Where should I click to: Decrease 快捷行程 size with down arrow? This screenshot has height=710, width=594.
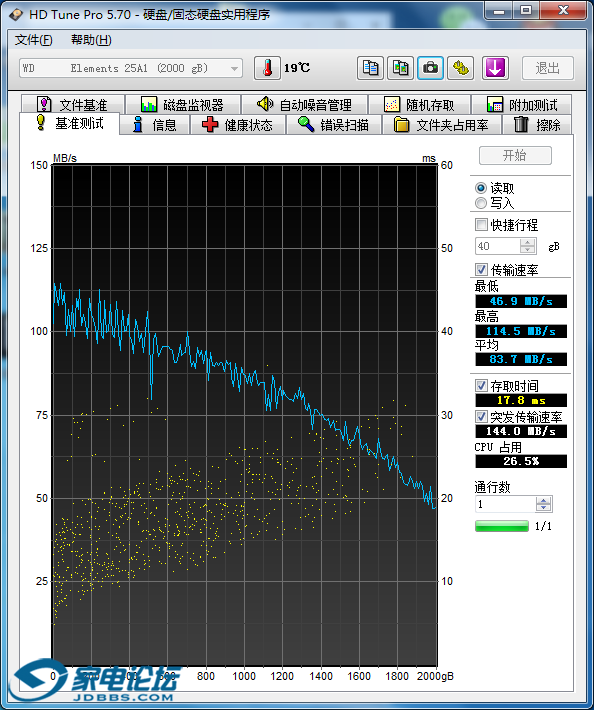(x=527, y=250)
